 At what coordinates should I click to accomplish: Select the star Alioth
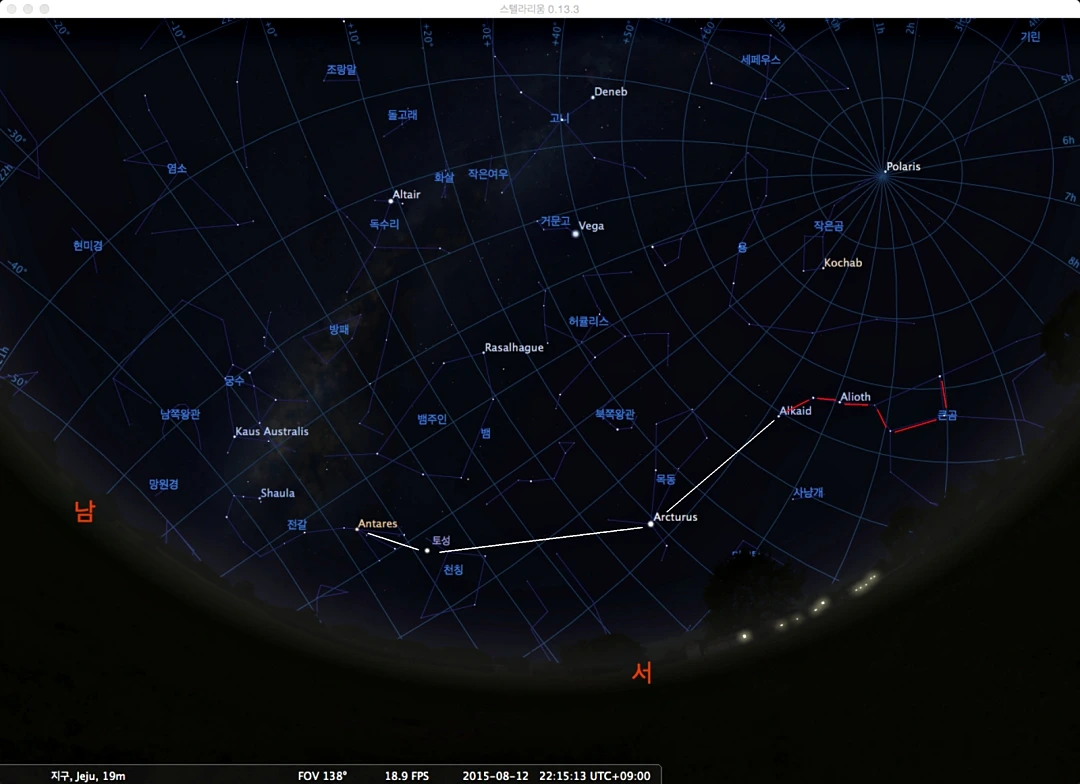(839, 402)
